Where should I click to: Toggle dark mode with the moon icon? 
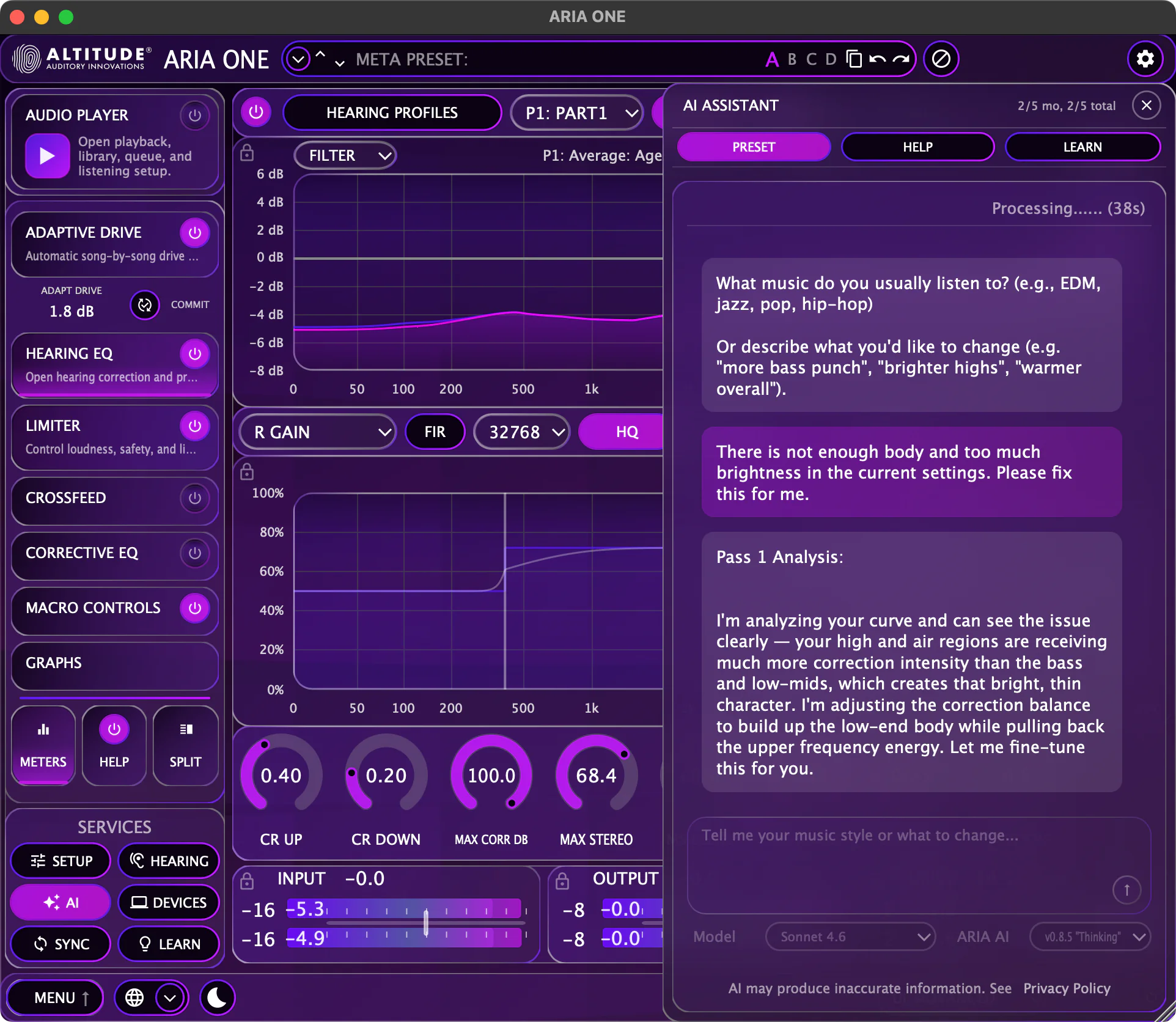coord(217,998)
